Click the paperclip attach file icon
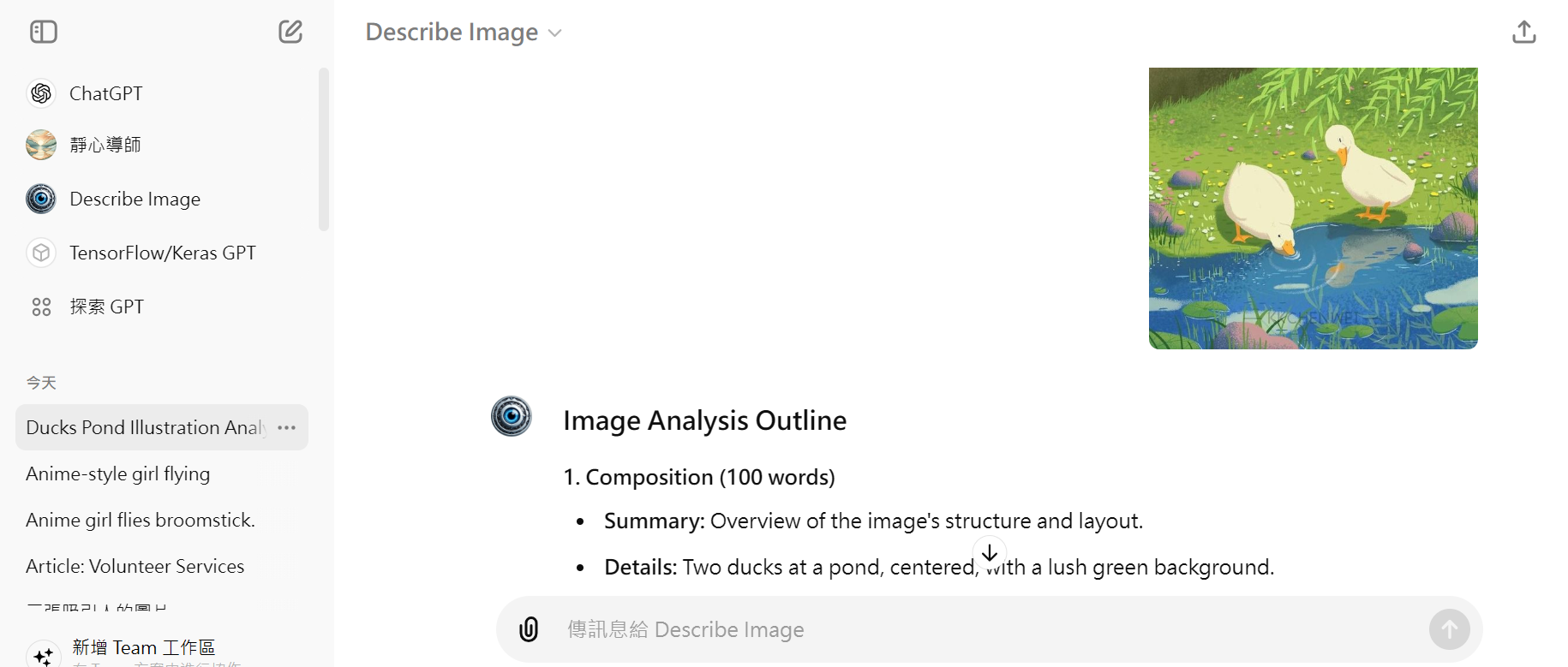1568x667 pixels. coord(530,629)
